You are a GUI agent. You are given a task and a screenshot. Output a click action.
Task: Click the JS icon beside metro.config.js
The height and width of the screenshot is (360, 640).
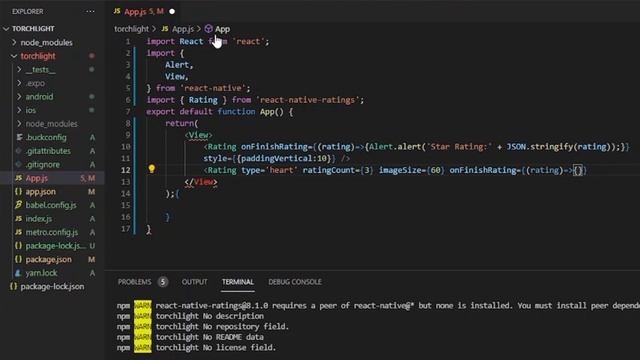tap(18, 232)
